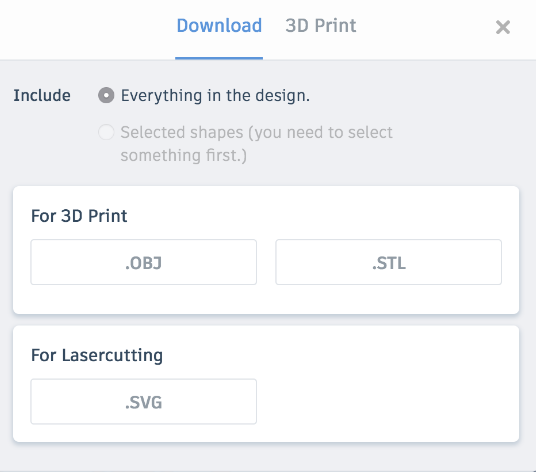Choose the SVG format under For Lasercutting
The width and height of the screenshot is (536, 472).
point(144,402)
